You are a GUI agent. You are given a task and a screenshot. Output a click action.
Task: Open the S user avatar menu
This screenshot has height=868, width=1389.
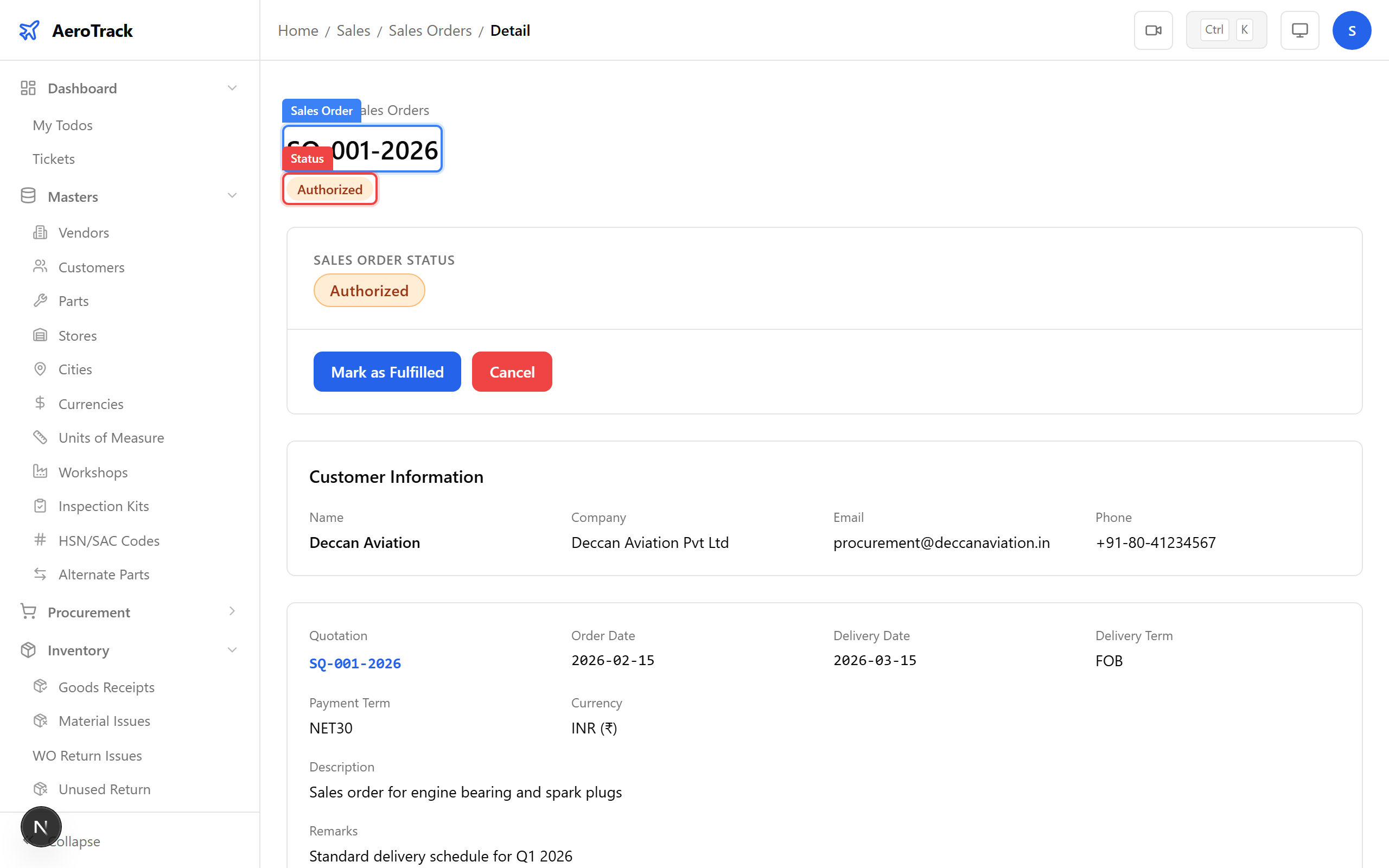click(1352, 30)
